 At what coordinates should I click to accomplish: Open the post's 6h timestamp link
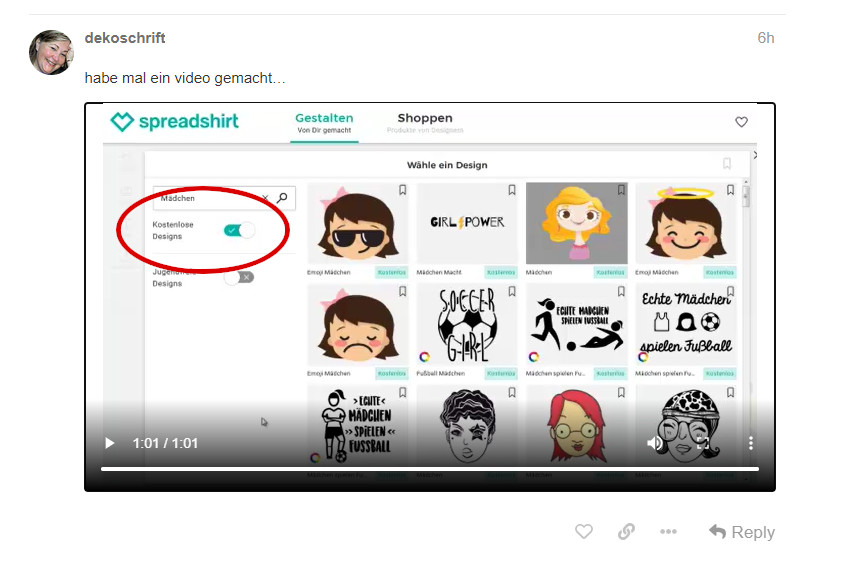(x=765, y=38)
